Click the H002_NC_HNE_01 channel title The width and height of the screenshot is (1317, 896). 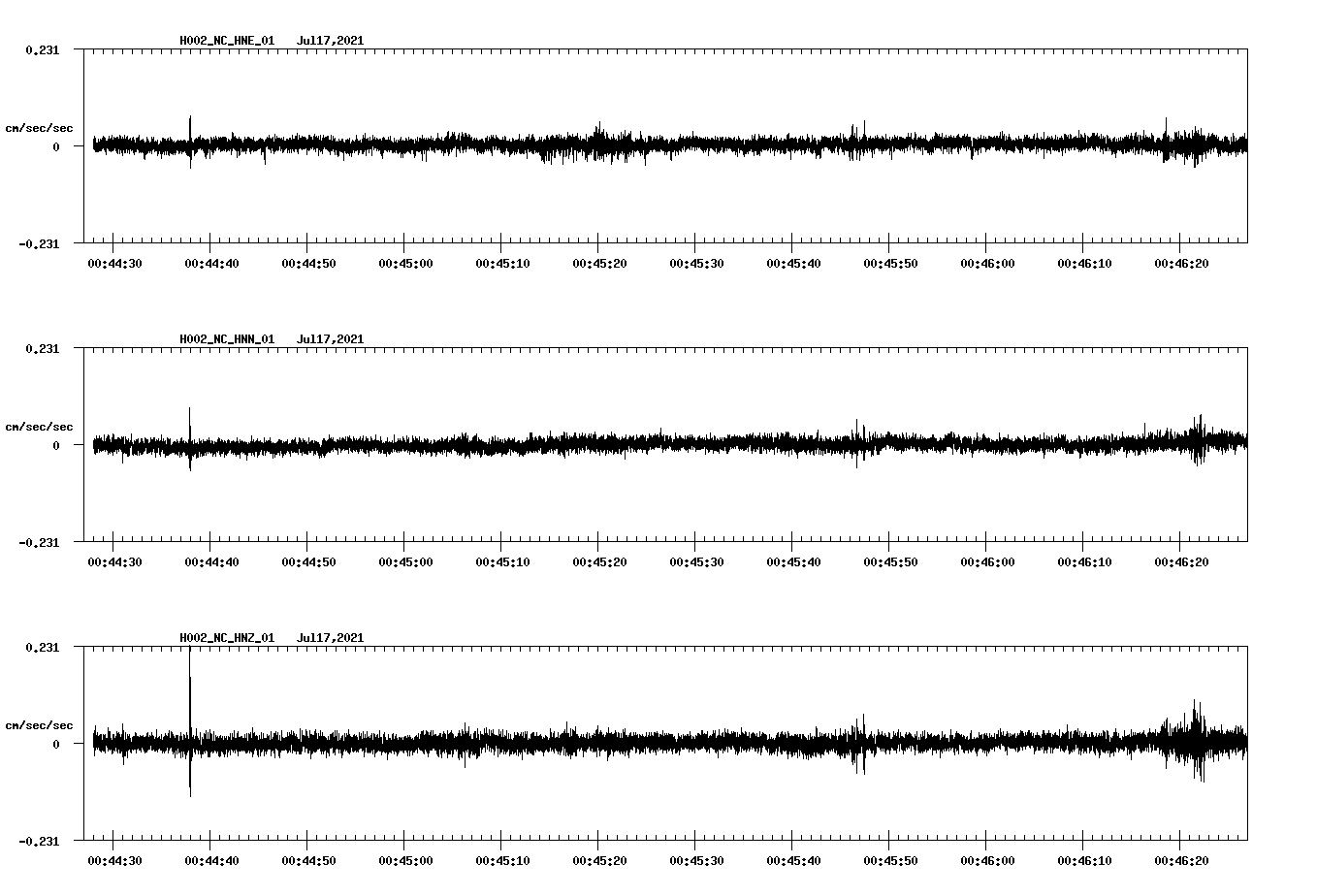coord(226,41)
